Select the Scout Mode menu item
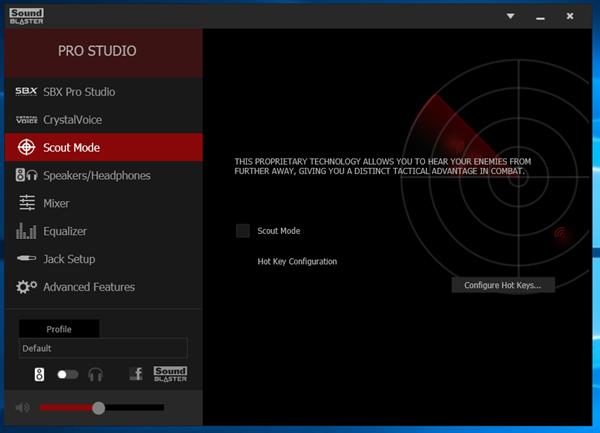The image size is (600, 433). point(103,147)
